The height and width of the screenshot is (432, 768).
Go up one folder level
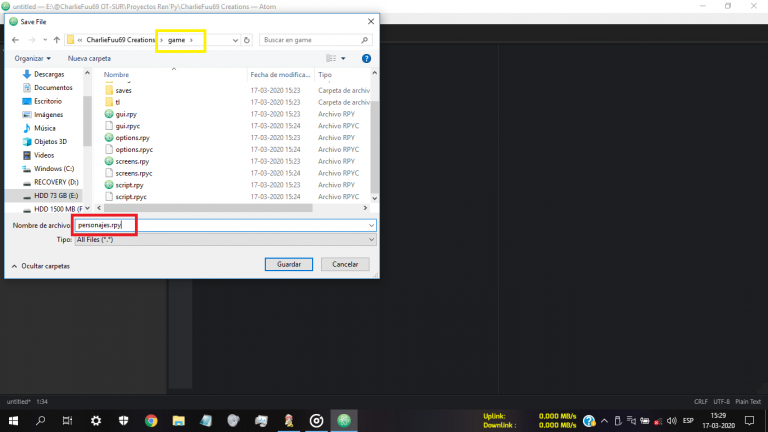point(56,40)
